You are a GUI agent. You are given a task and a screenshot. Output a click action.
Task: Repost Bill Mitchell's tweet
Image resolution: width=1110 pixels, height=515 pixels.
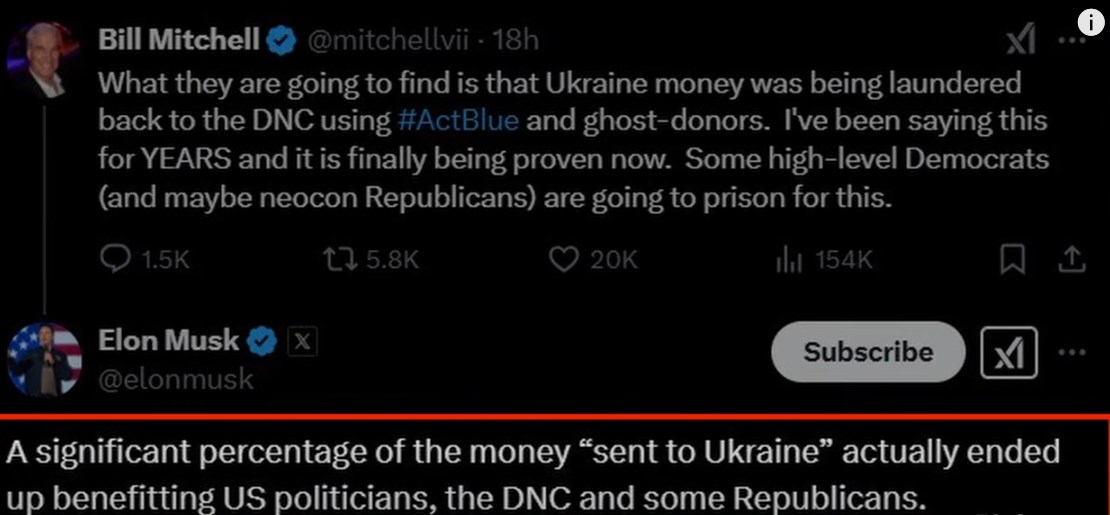(x=339, y=260)
